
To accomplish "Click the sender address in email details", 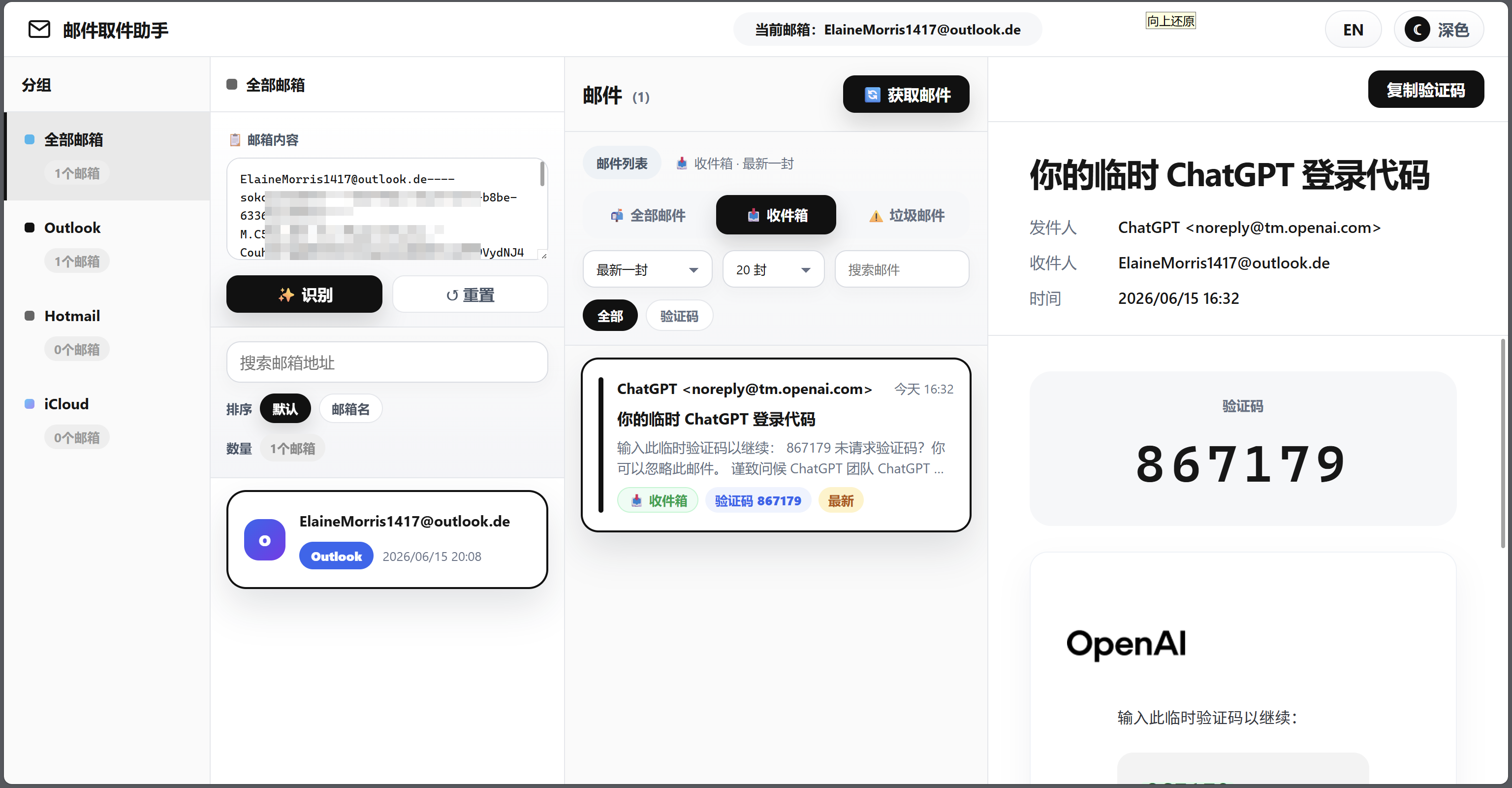I will [1249, 227].
